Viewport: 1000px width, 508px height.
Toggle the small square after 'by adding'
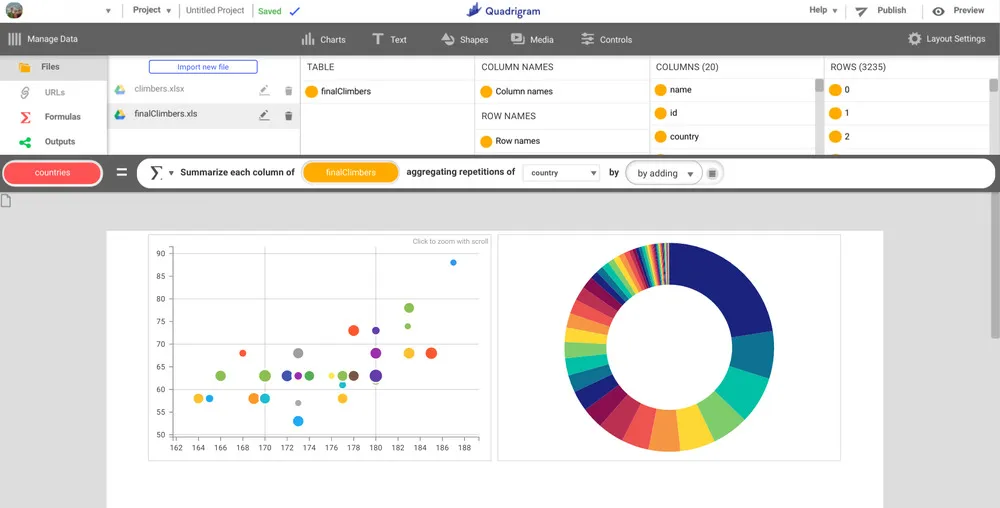point(712,173)
